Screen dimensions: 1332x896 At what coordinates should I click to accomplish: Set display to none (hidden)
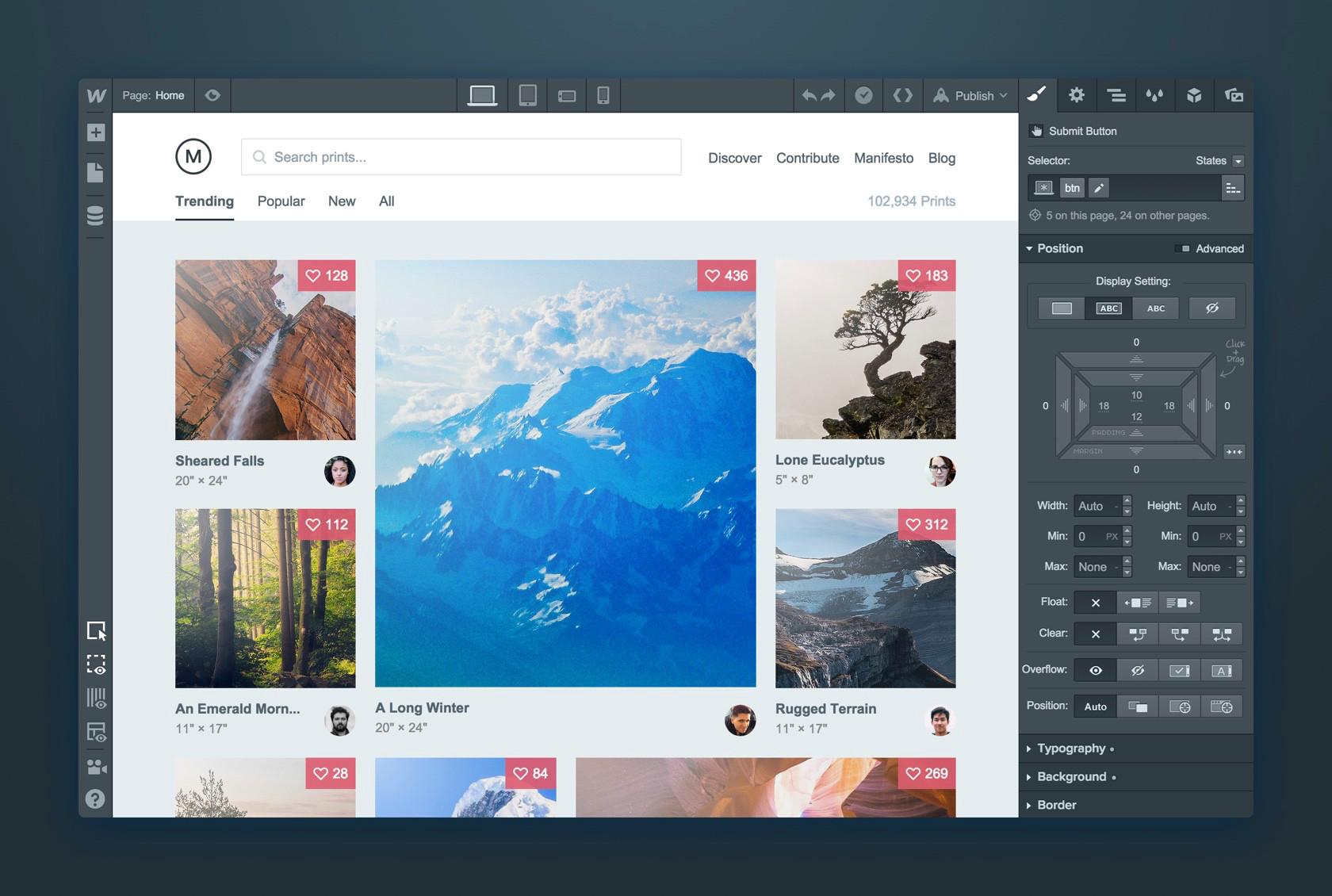[1212, 308]
